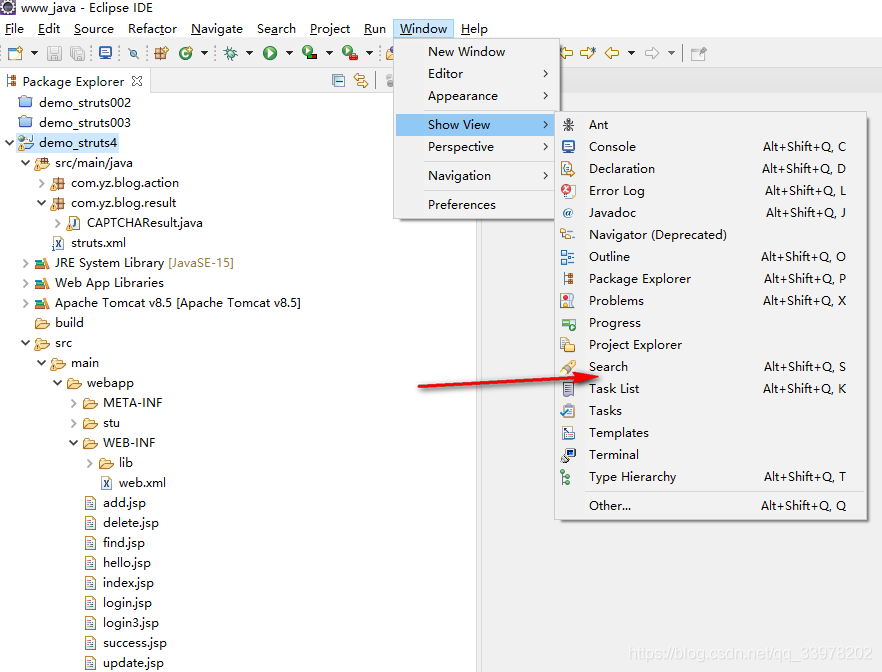The image size is (882, 672).
Task: Click the Save toolbar icon
Action: click(x=55, y=53)
